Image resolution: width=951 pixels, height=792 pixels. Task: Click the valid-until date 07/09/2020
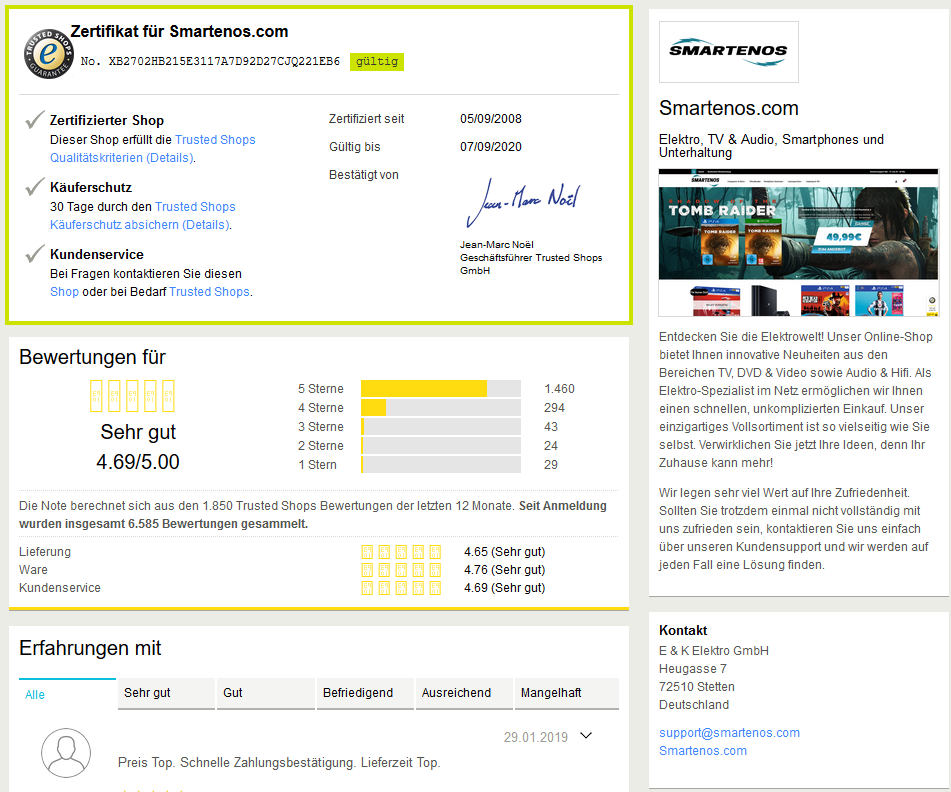pyautogui.click(x=491, y=147)
